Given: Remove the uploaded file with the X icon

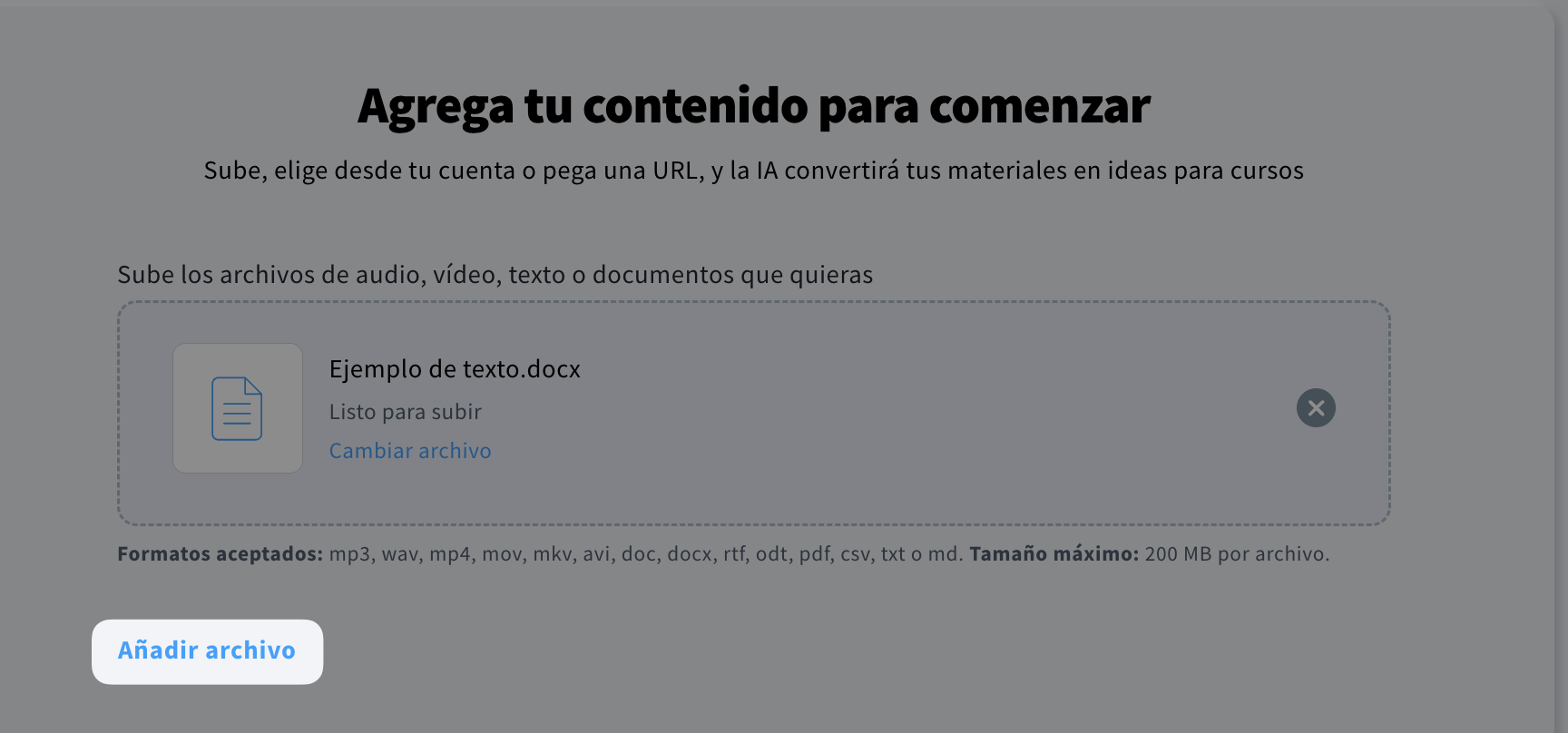Looking at the screenshot, I should pyautogui.click(x=1316, y=408).
